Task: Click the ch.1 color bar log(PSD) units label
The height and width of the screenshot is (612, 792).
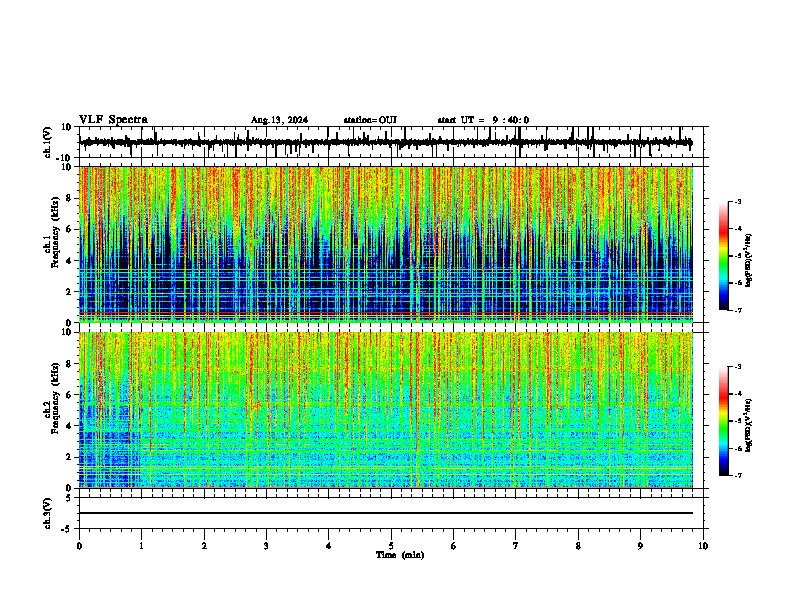Action: coord(749,260)
